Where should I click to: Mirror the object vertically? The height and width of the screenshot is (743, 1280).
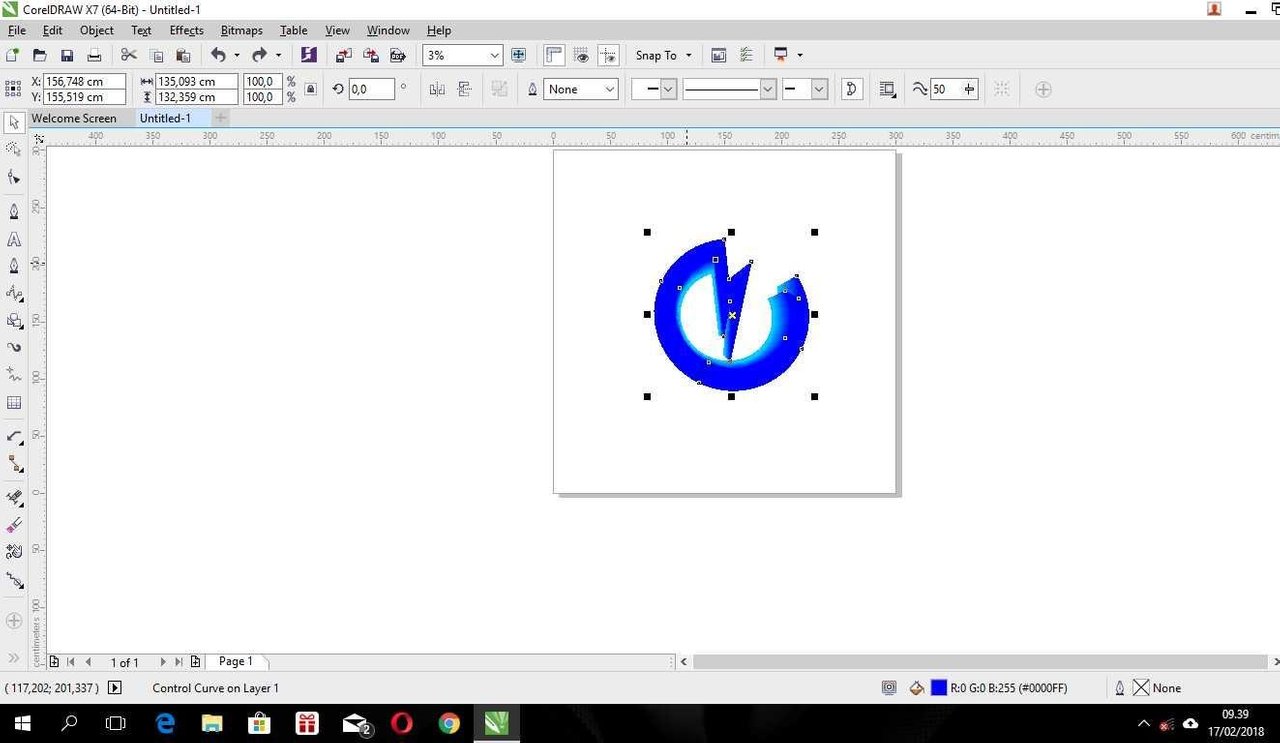[464, 89]
